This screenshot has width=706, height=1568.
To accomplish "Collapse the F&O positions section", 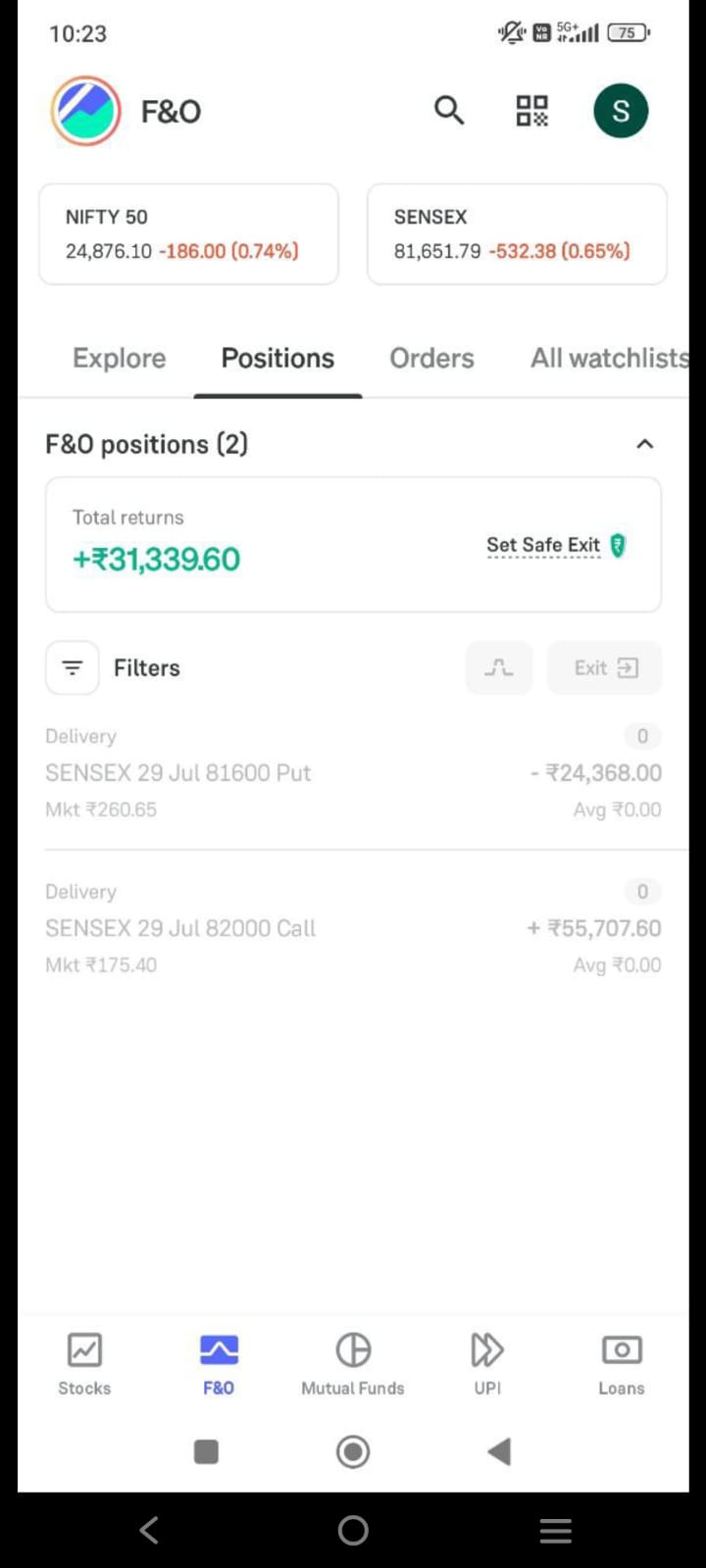I will pos(644,444).
